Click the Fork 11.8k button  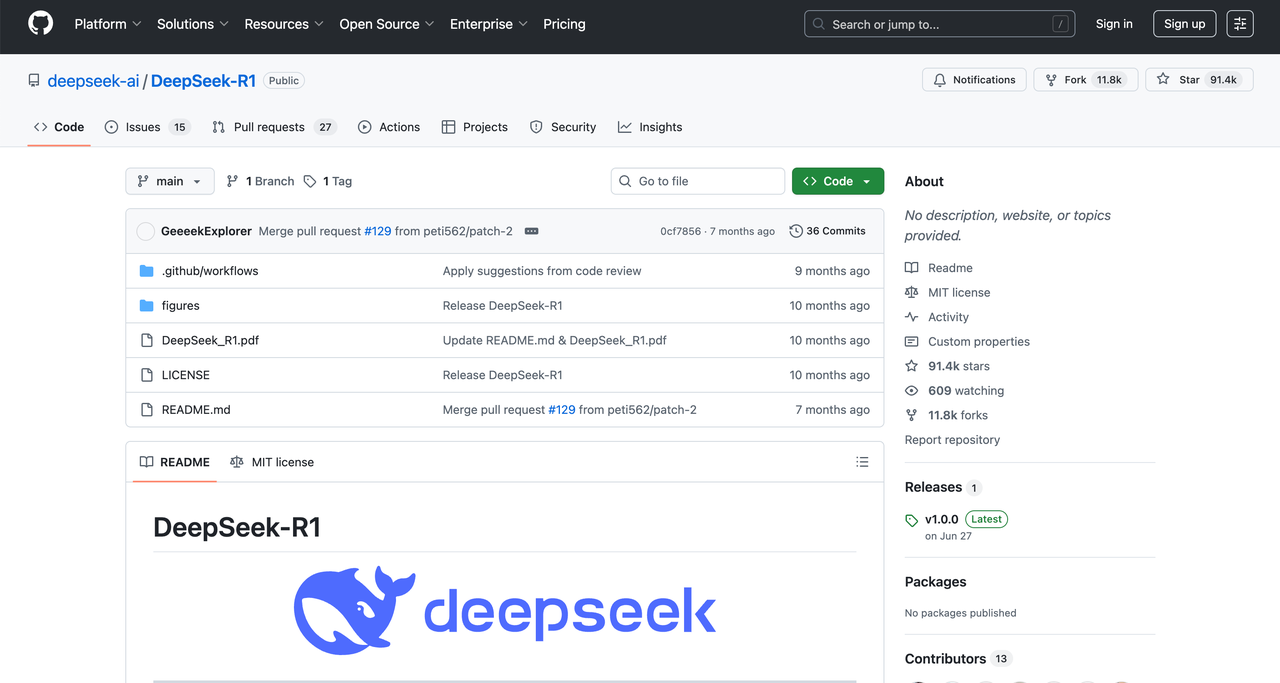coord(1085,80)
